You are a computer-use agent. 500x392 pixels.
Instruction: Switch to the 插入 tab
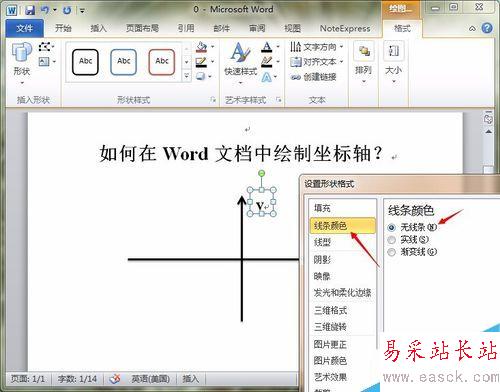pyautogui.click(x=99, y=28)
